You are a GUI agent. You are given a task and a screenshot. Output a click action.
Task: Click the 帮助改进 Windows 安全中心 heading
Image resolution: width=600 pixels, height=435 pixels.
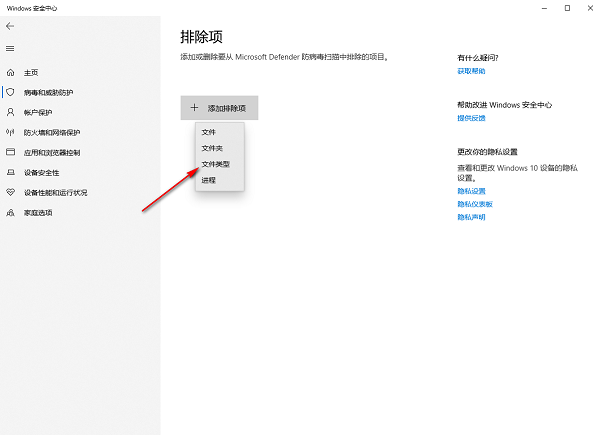click(x=504, y=105)
